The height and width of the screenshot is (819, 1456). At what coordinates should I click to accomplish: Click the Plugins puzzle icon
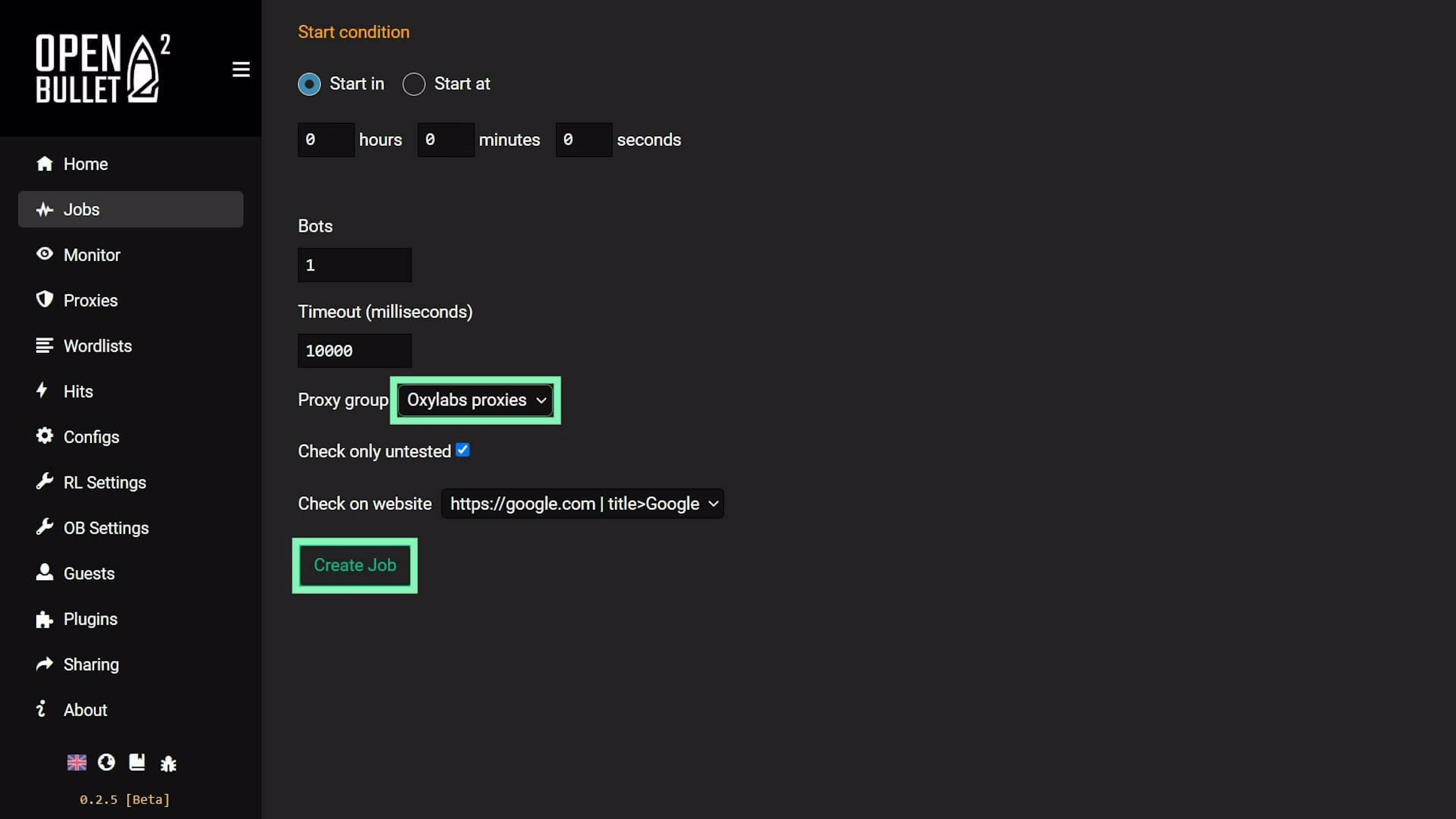pyautogui.click(x=45, y=620)
